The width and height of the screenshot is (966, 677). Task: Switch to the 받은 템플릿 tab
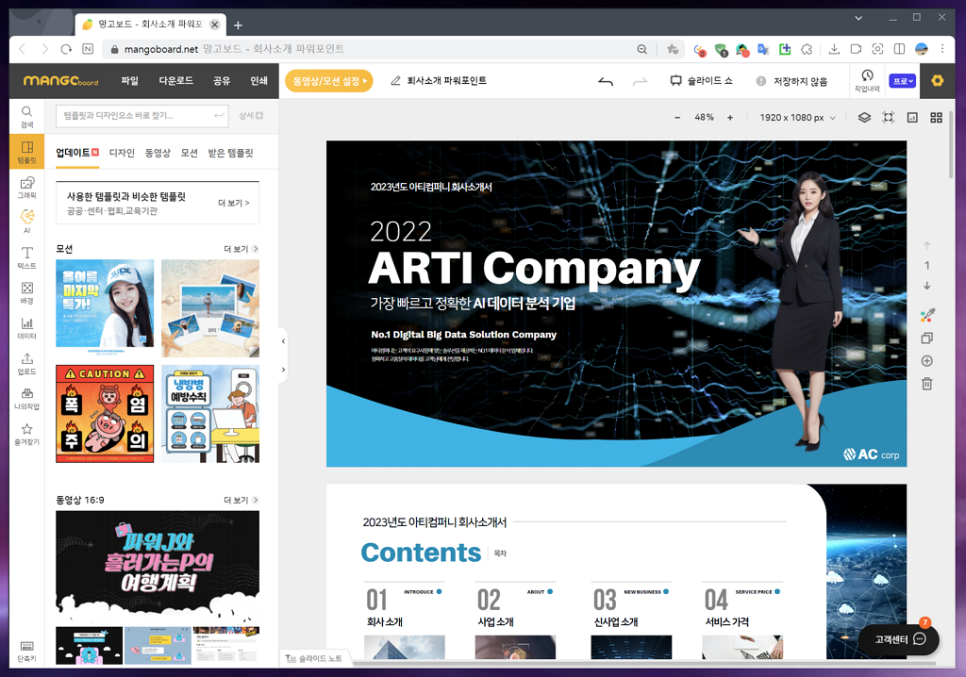coord(230,153)
